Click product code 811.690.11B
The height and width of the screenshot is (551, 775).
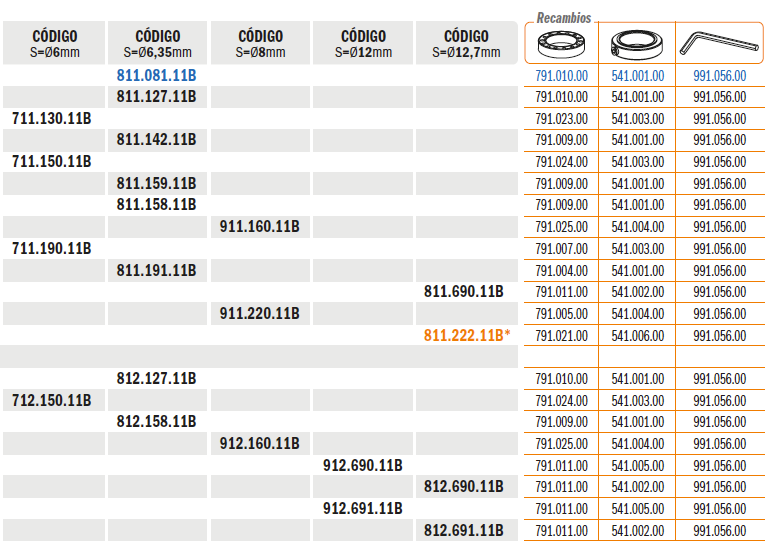(x=464, y=292)
